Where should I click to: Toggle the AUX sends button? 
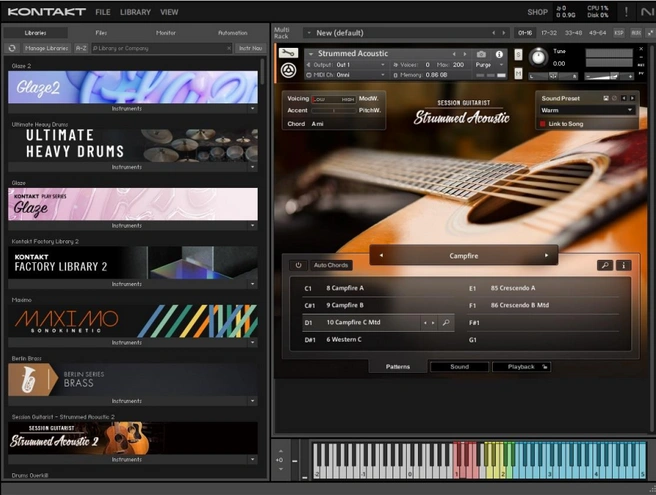click(636, 33)
